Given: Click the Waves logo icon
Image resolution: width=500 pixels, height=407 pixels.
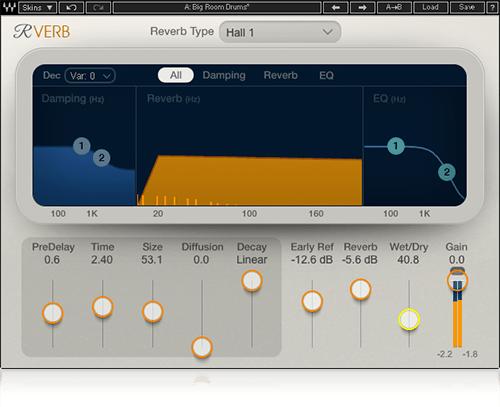Looking at the screenshot, I should pos(9,7).
